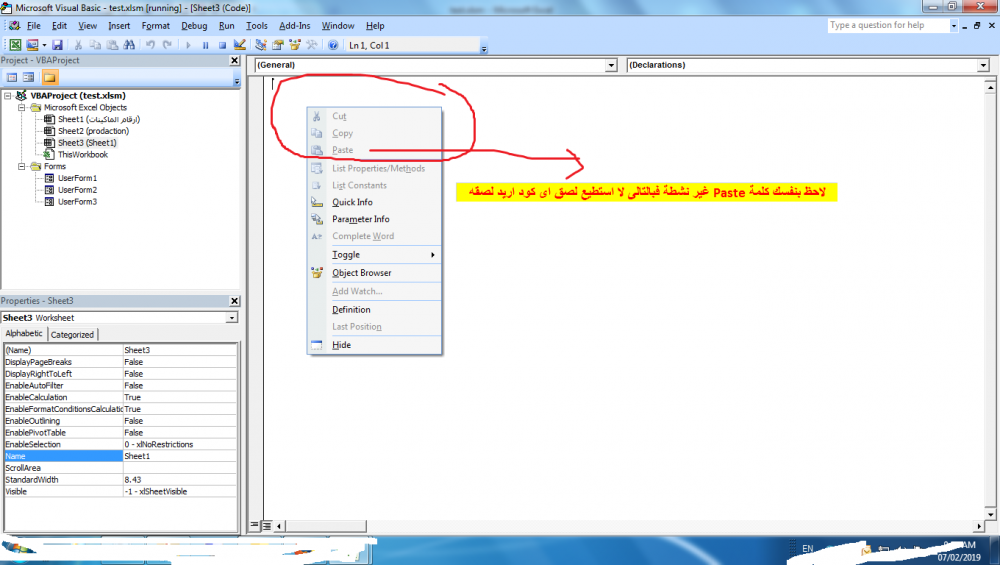Viewport: 1000px width, 565px height.
Task: Select UserForm3 in the Forms folder
Action: [x=77, y=202]
